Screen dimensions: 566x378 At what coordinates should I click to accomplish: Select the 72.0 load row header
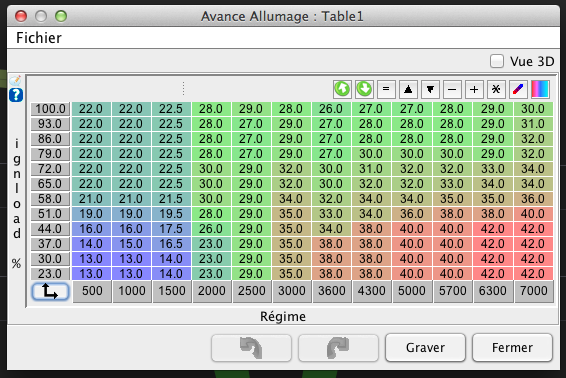pos(50,169)
